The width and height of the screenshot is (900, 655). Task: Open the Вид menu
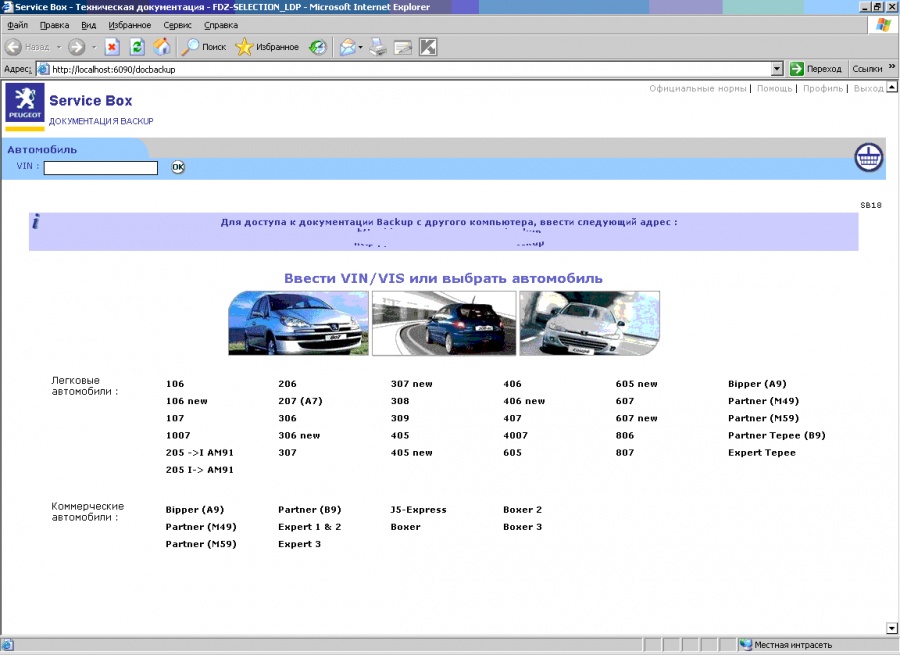[x=88, y=25]
